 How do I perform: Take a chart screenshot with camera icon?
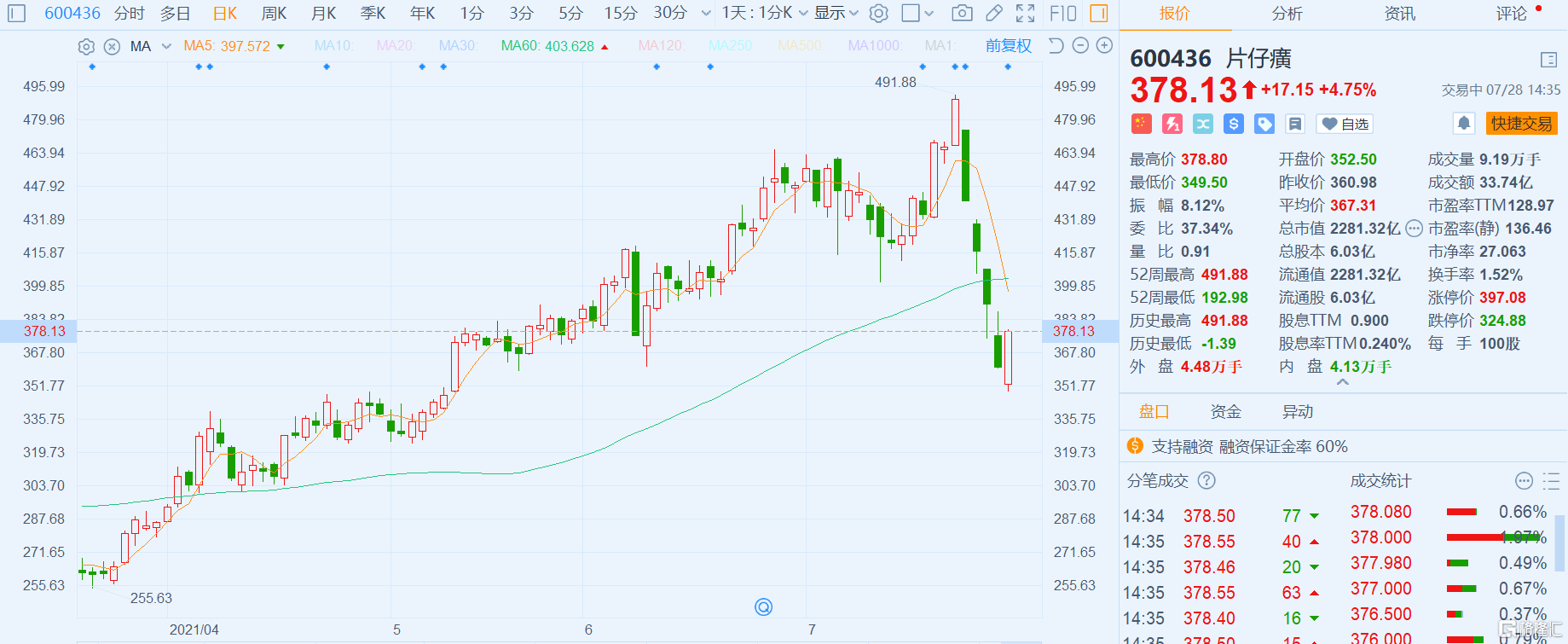pyautogui.click(x=962, y=14)
